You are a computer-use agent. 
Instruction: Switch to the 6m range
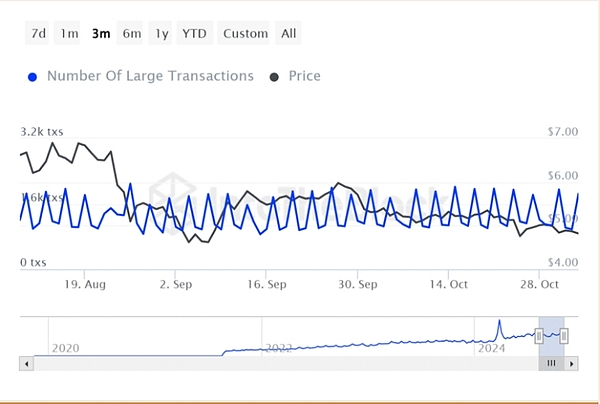tap(130, 33)
